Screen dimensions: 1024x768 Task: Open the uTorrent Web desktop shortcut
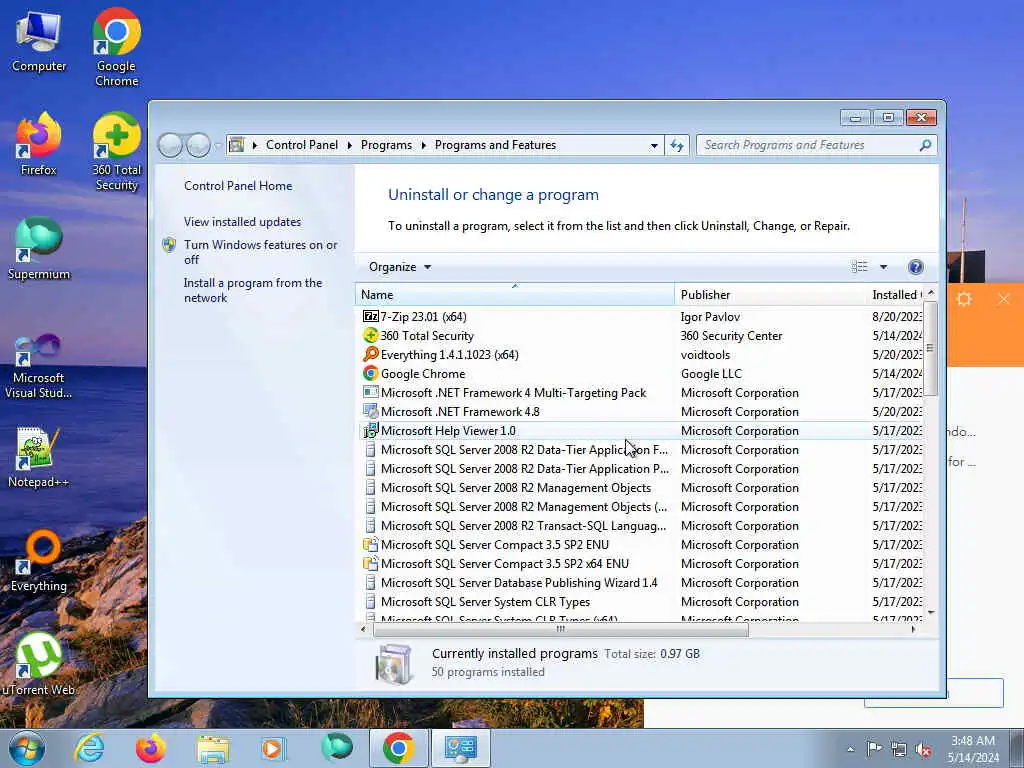point(39,664)
